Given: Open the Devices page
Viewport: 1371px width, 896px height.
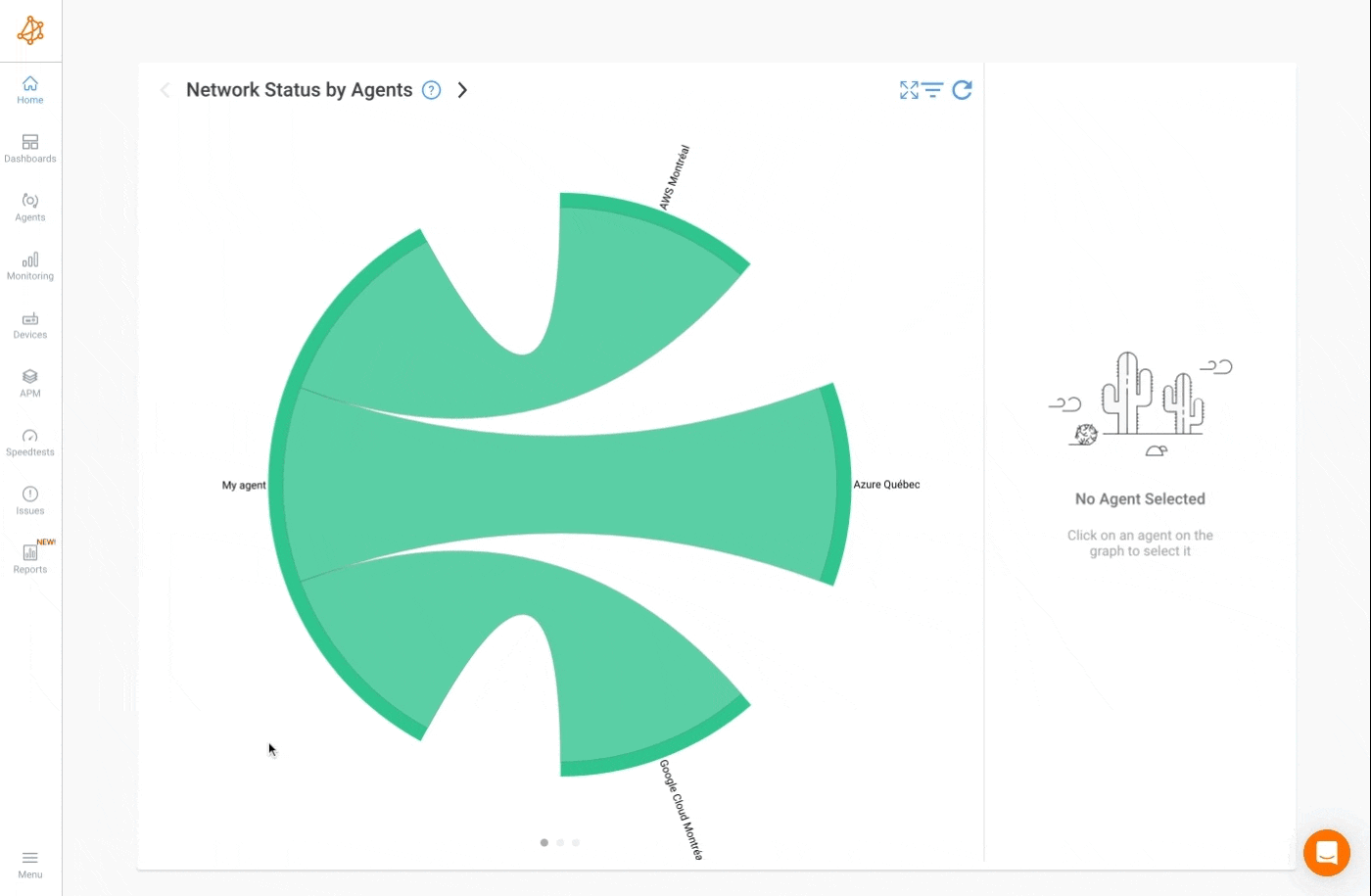Looking at the screenshot, I should [29, 324].
